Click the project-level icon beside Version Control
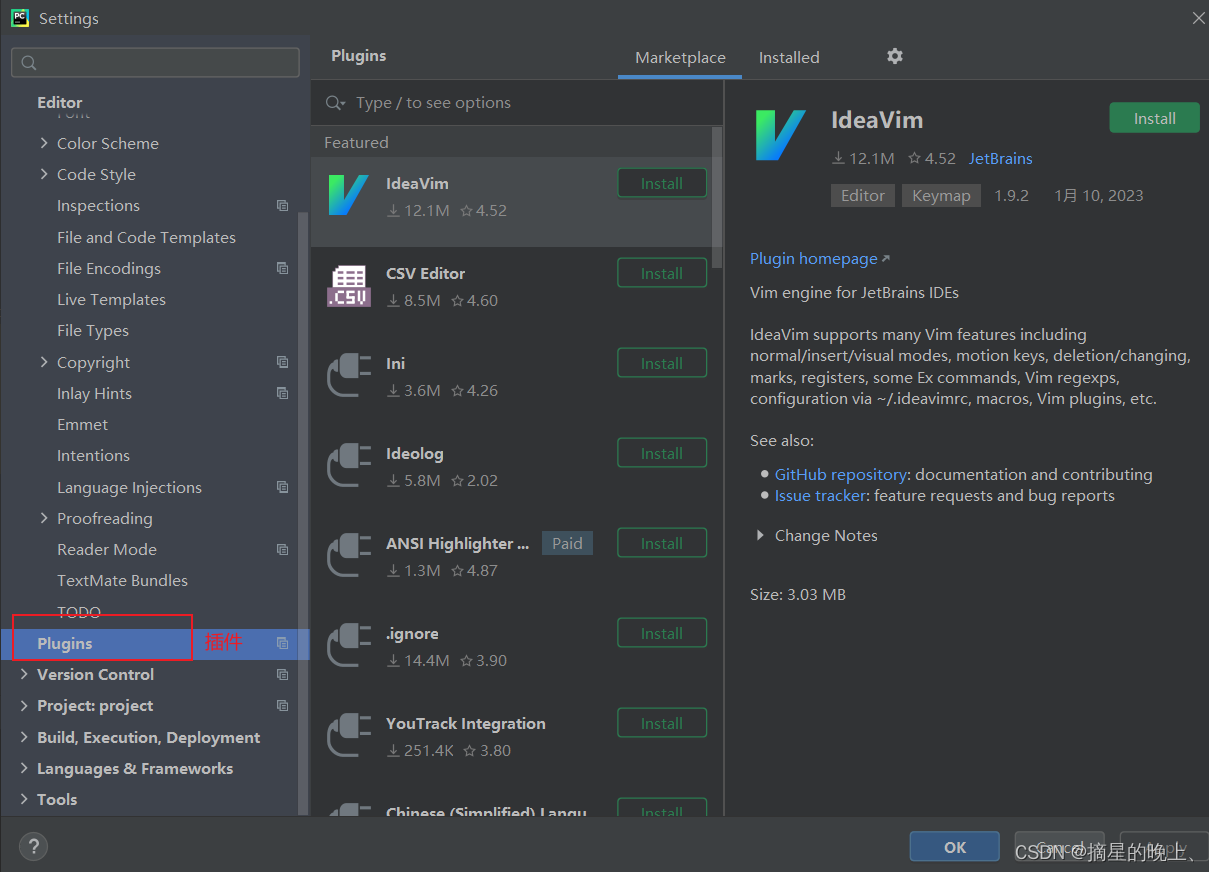 tap(282, 674)
